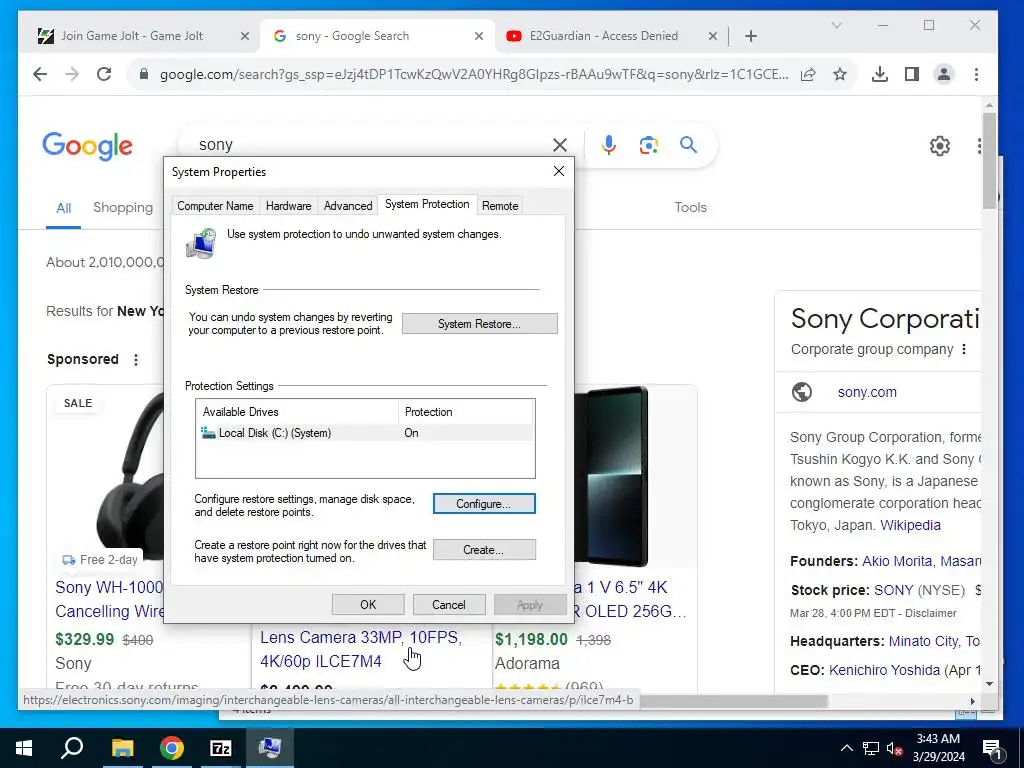
Task: Click Chrome back arrow button
Action: point(40,74)
